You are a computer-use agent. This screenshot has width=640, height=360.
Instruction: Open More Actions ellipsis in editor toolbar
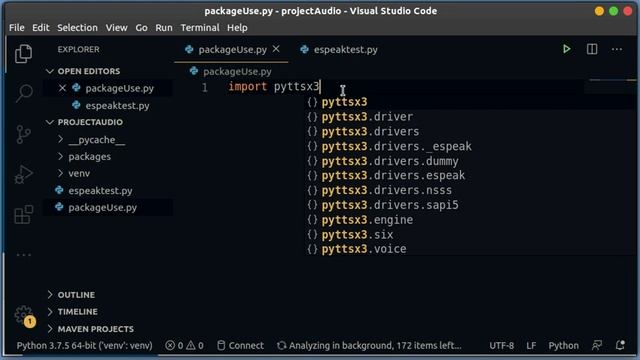(x=617, y=49)
